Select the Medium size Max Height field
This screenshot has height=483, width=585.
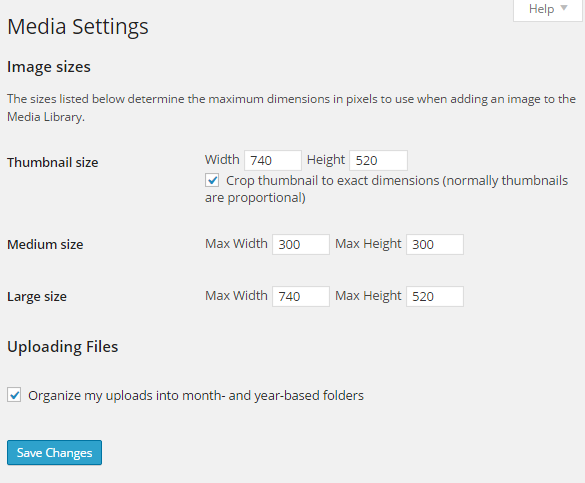click(x=435, y=244)
